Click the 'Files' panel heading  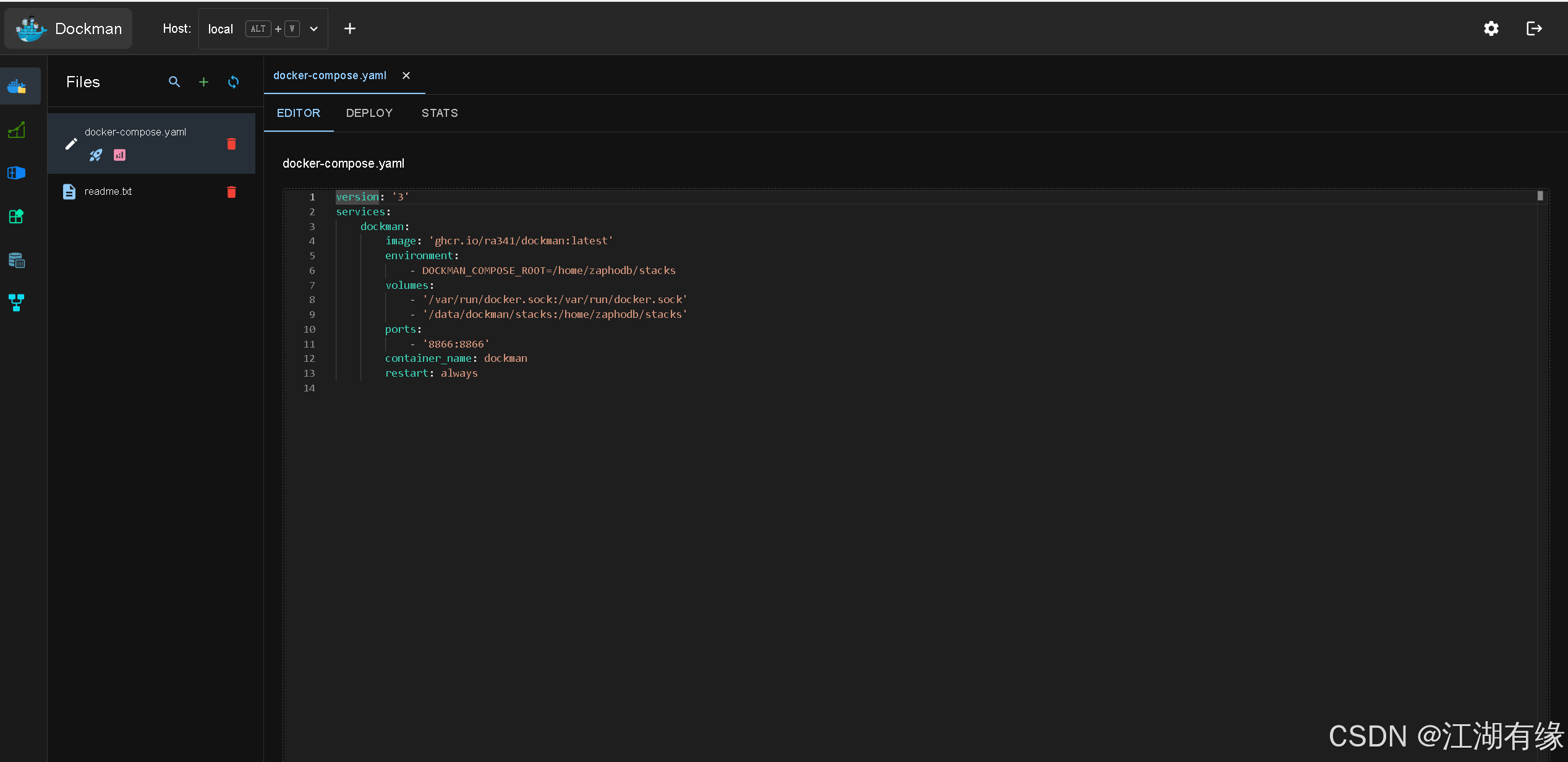[x=83, y=82]
